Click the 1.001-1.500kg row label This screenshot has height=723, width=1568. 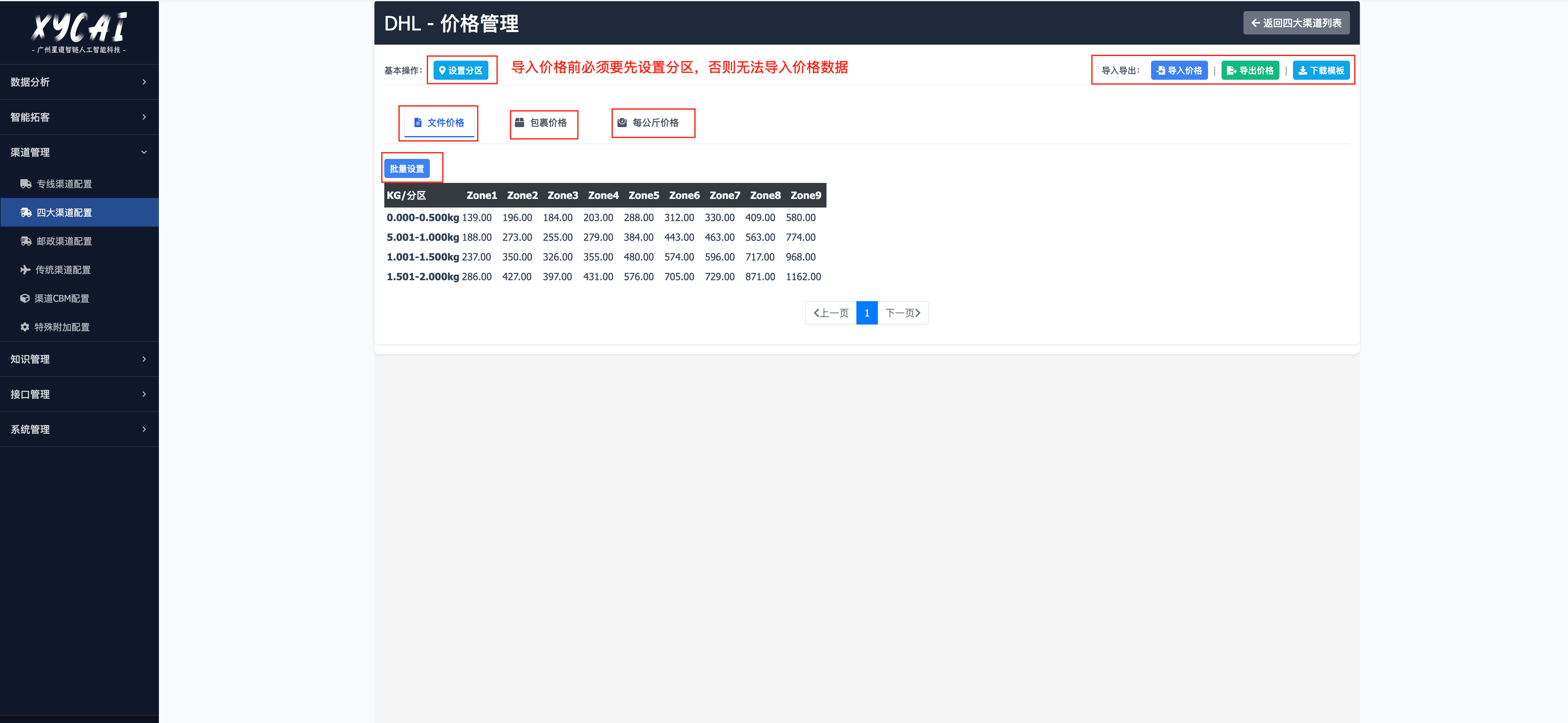[x=423, y=257]
